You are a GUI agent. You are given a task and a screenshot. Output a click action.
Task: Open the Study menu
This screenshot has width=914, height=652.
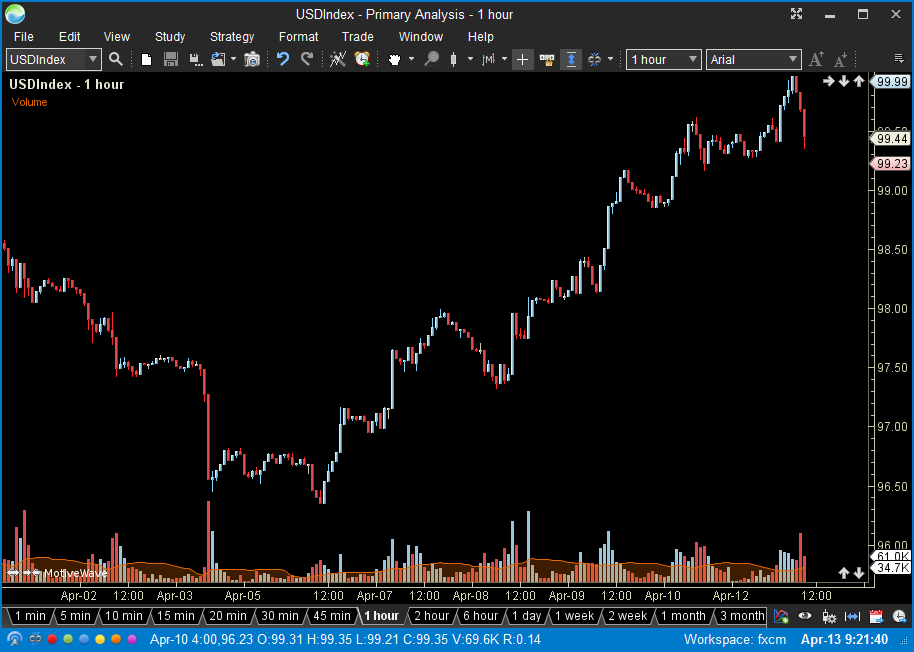pos(169,36)
